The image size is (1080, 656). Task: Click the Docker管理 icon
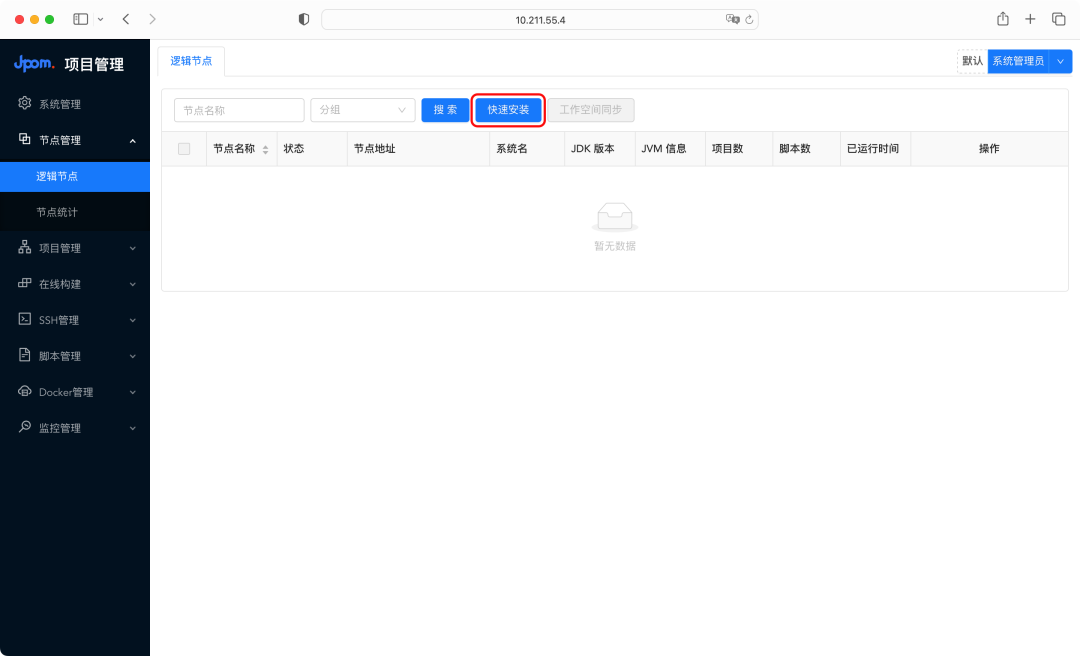coord(25,391)
